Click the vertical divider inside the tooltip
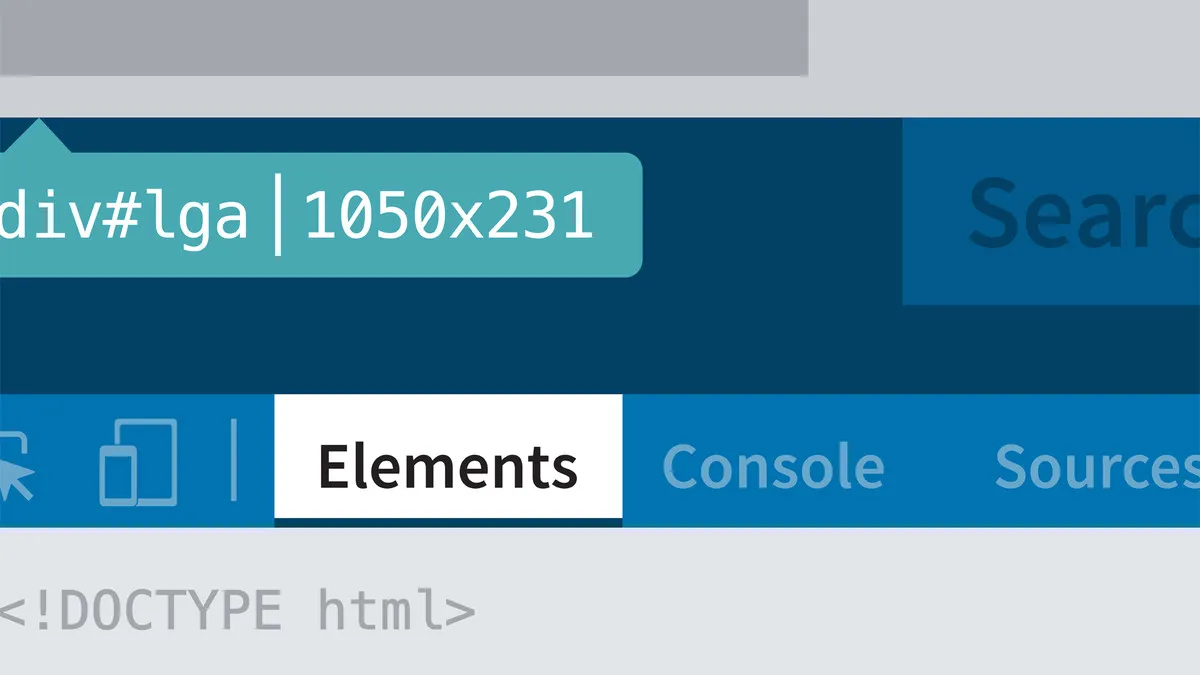Image resolution: width=1200 pixels, height=675 pixels. click(277, 215)
